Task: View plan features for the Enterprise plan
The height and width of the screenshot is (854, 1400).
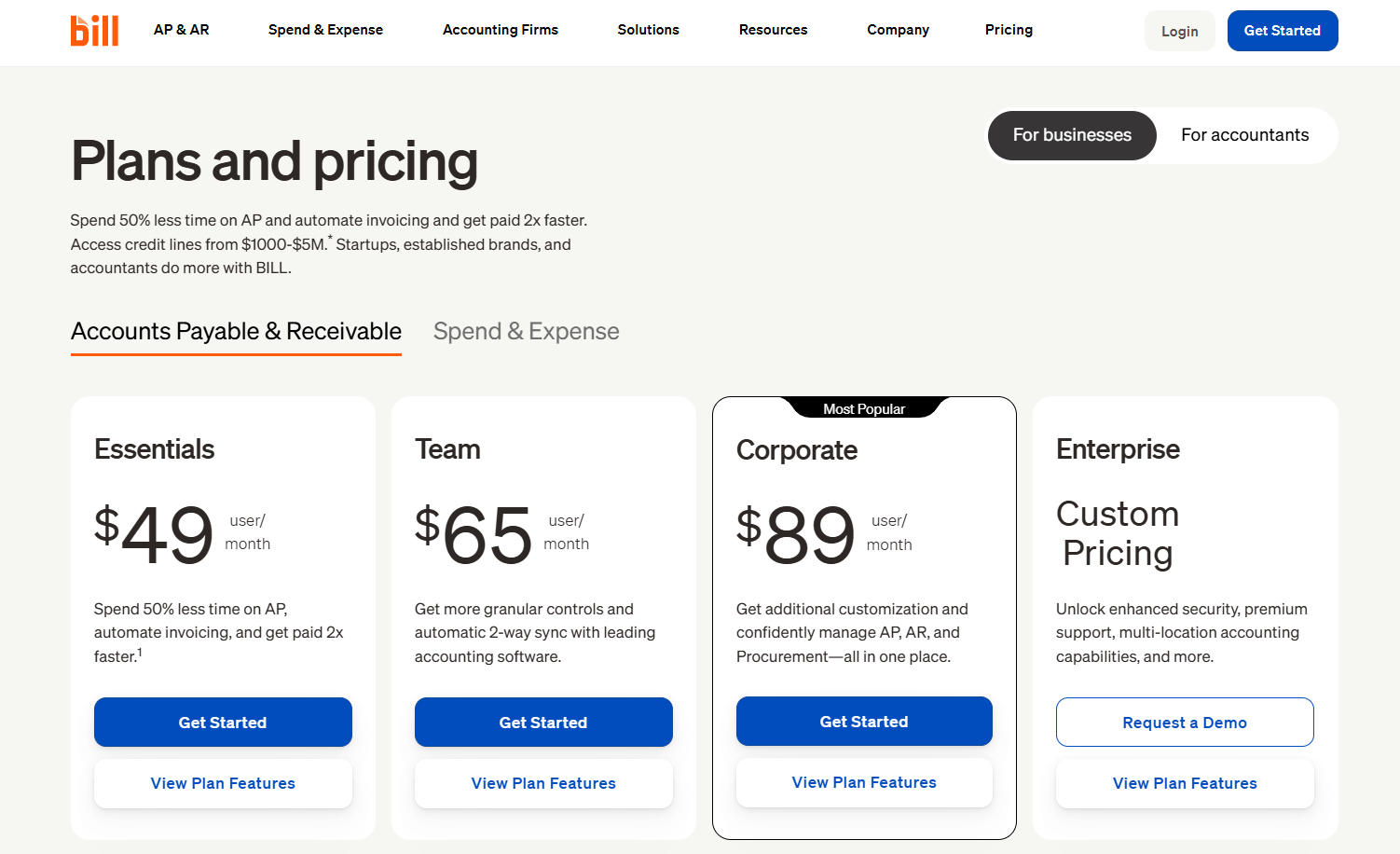Action: click(1185, 783)
